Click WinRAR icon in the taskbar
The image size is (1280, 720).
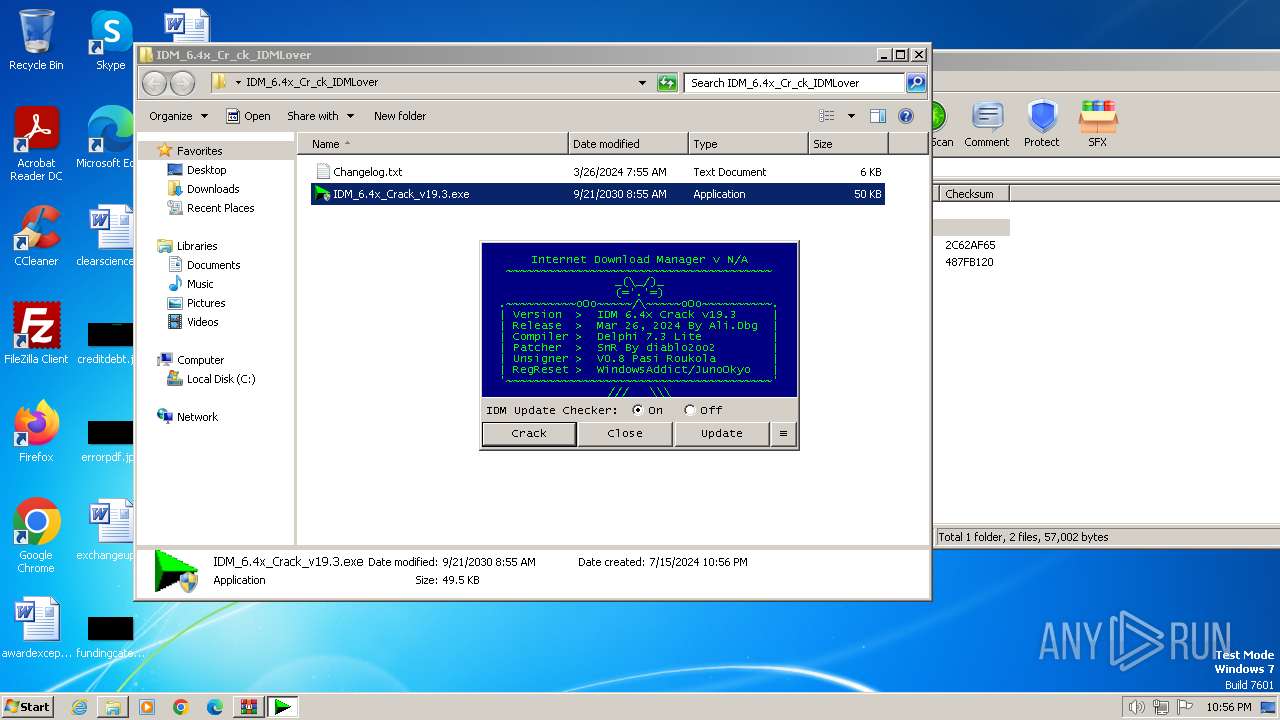click(248, 707)
